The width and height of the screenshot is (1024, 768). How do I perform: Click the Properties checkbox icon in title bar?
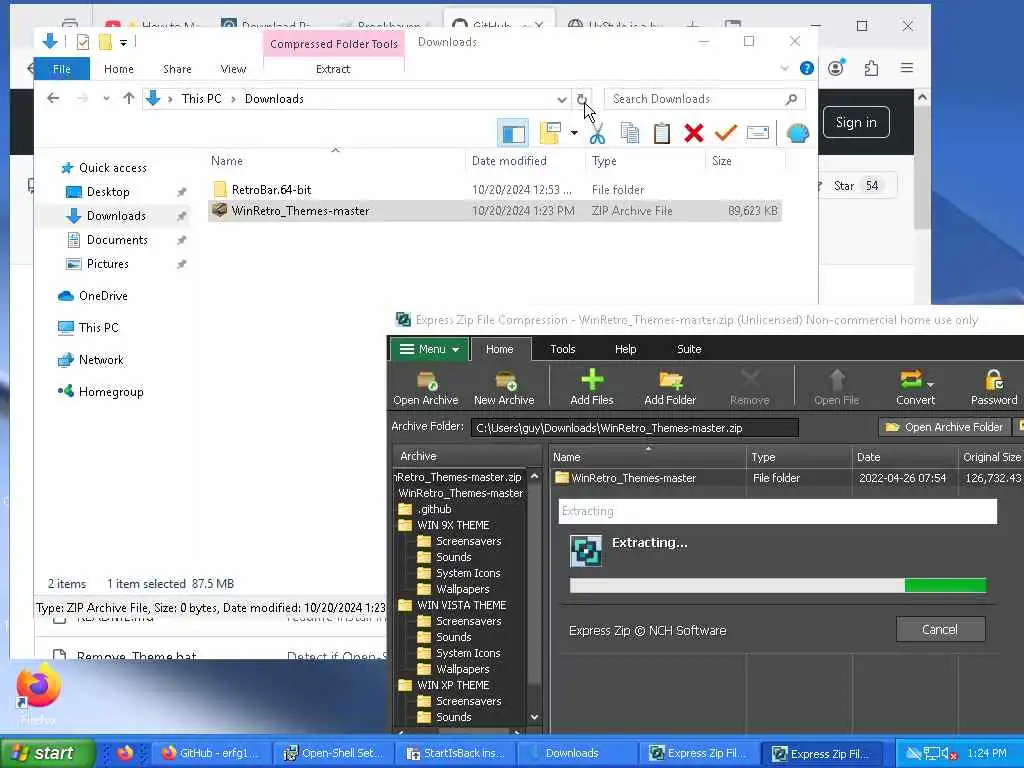(x=82, y=42)
